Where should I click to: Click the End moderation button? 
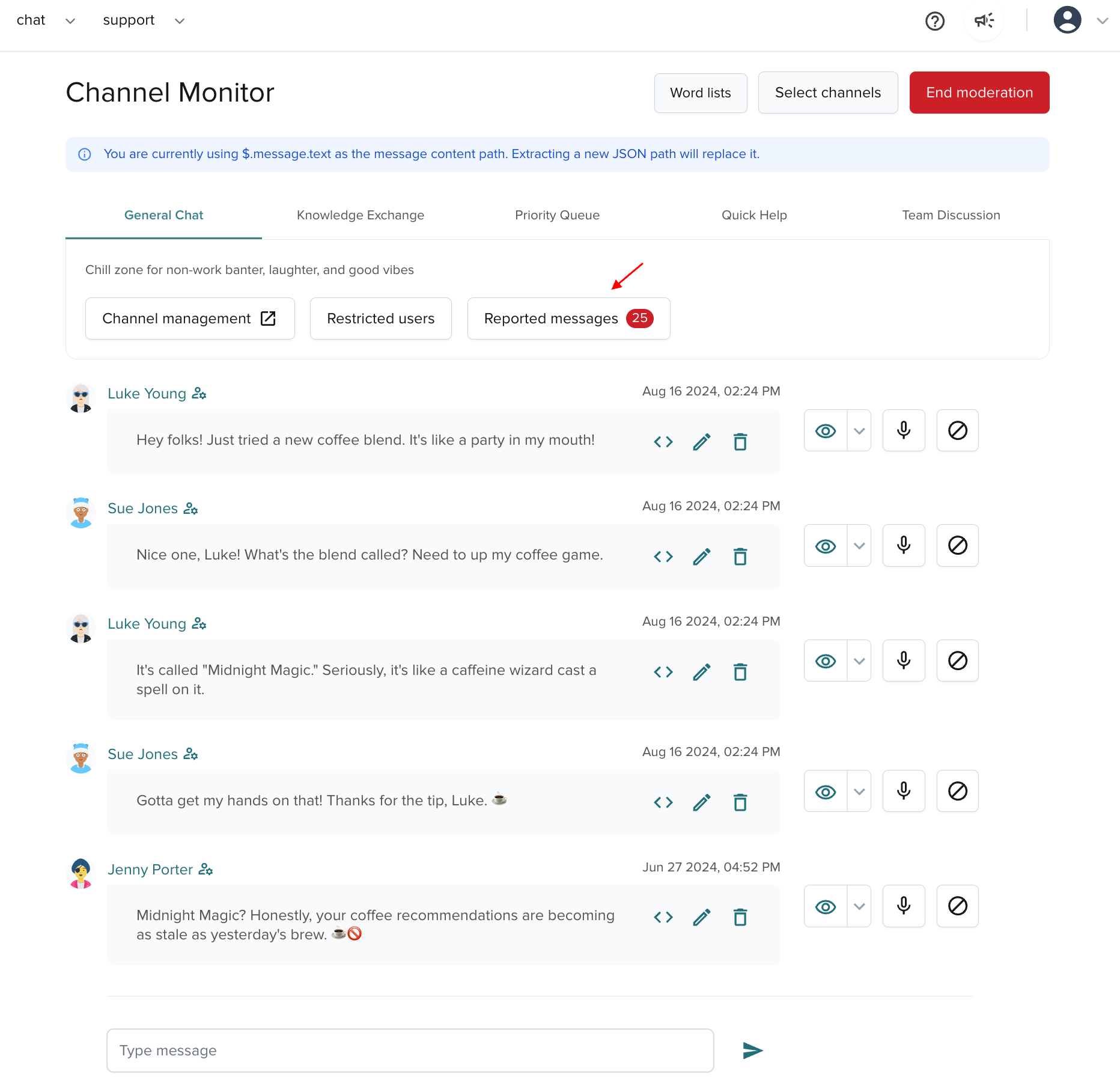click(979, 93)
